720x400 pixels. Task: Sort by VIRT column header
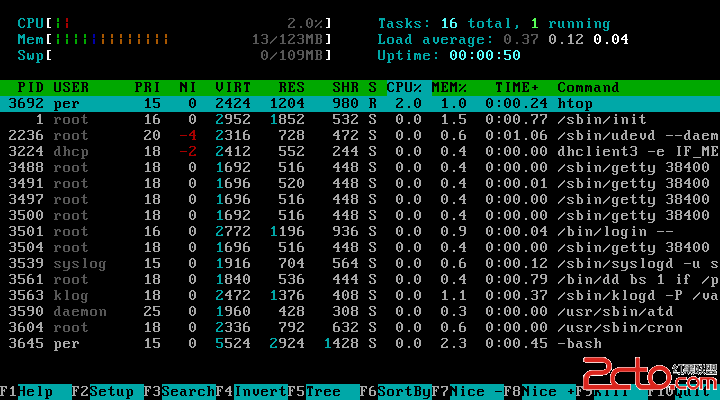(x=233, y=87)
